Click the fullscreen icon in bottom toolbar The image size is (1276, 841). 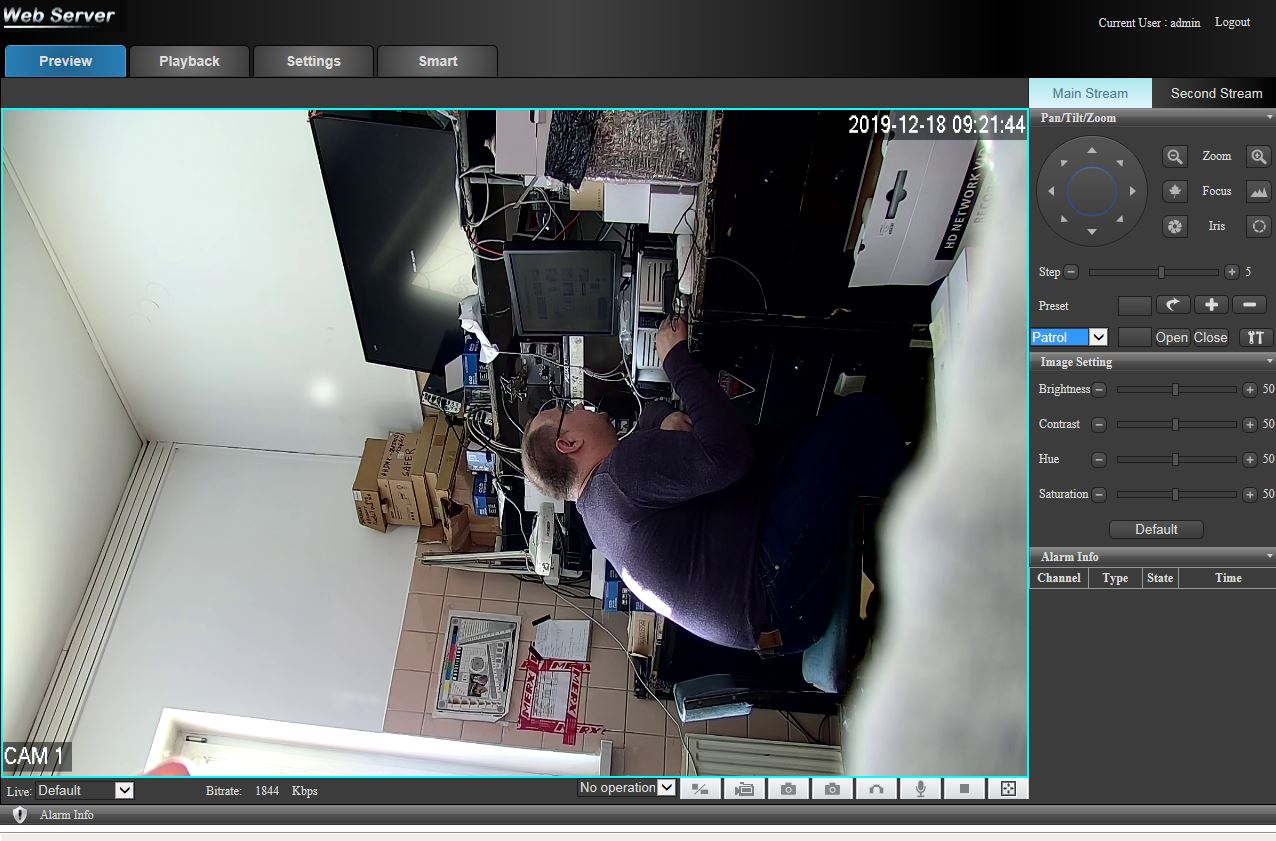1008,789
